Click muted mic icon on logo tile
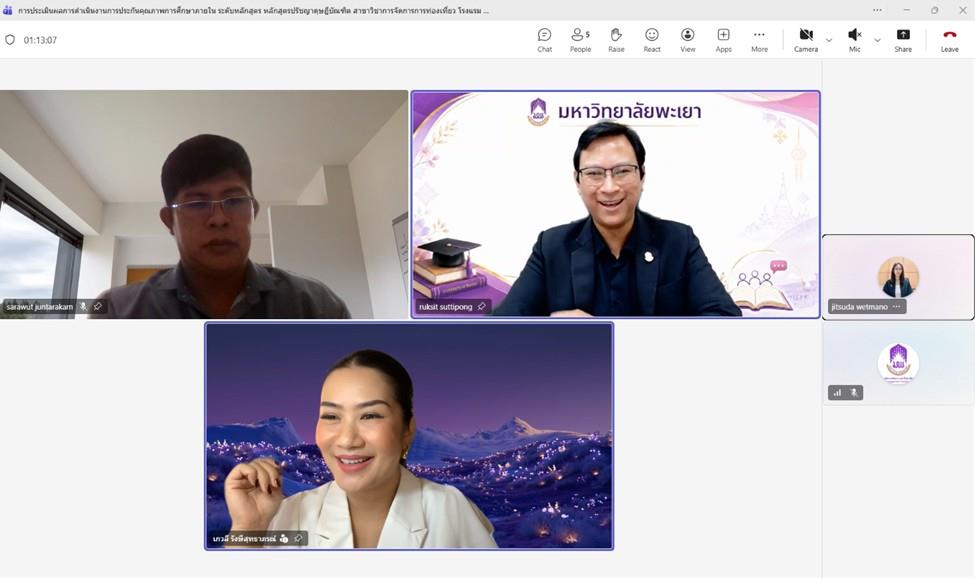975x579 pixels. click(x=854, y=392)
